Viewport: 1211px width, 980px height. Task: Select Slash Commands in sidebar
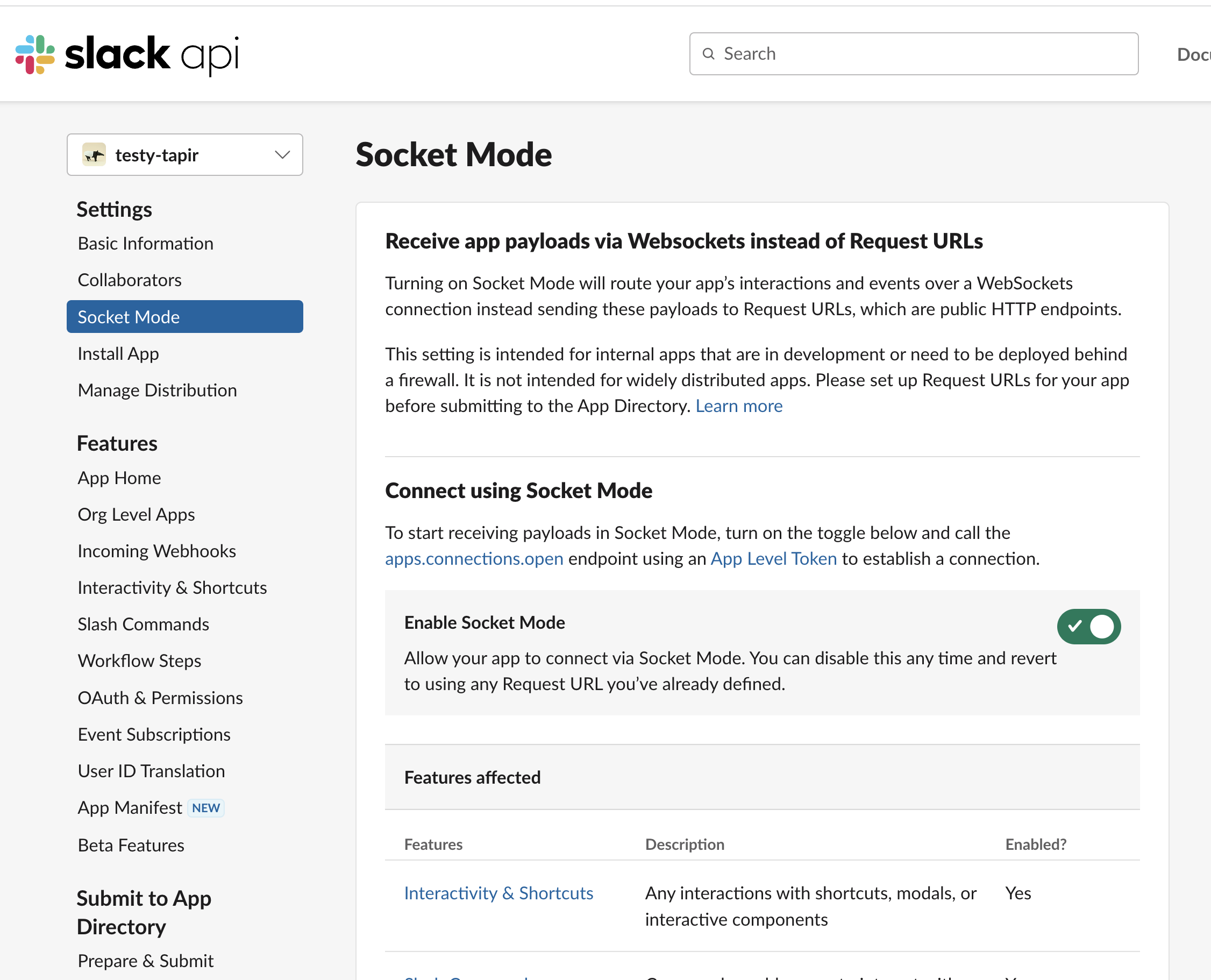tap(143, 624)
